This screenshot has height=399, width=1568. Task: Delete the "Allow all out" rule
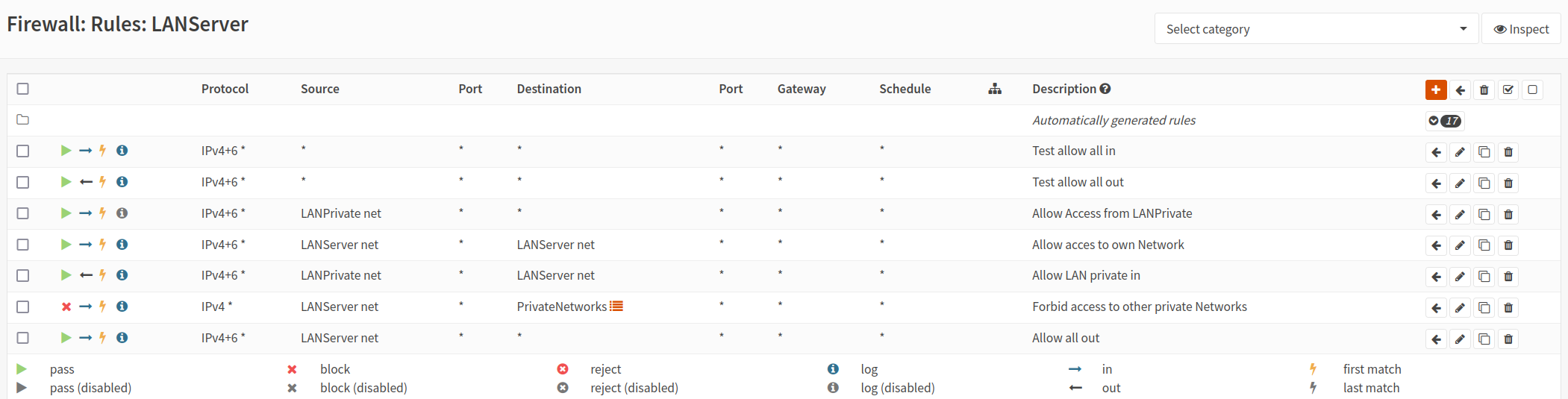1508,339
